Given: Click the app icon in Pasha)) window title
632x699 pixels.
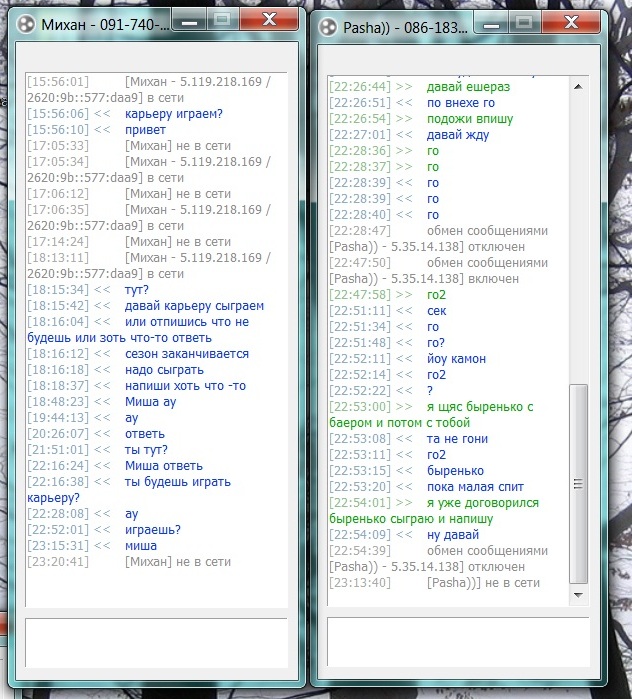Looking at the screenshot, I should point(328,28).
